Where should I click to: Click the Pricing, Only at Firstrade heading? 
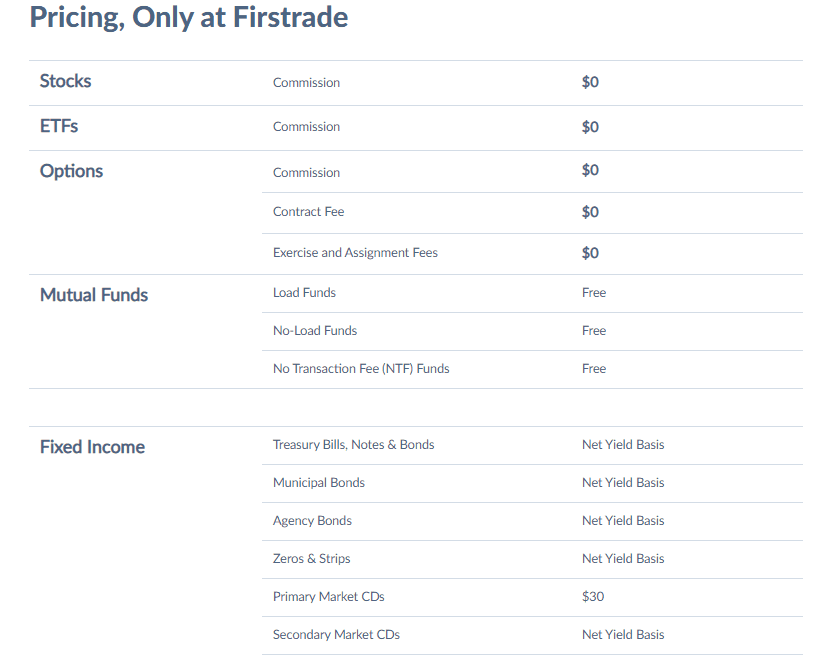click(x=189, y=17)
